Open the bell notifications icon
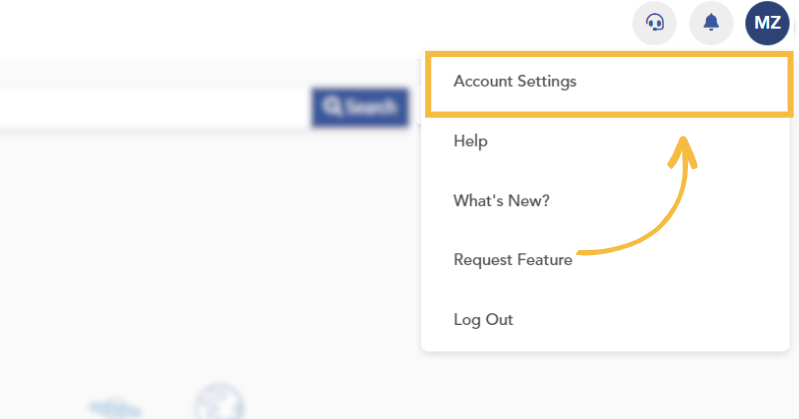The height and width of the screenshot is (419, 799). pos(711,23)
